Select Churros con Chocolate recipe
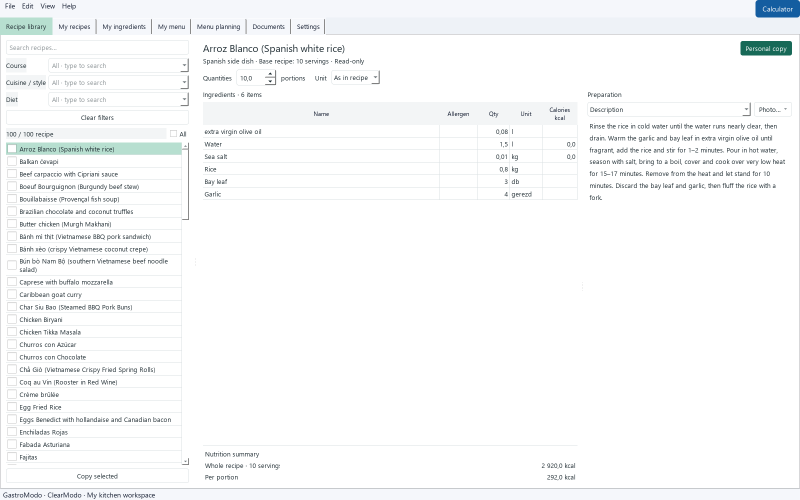 pyautogui.click(x=94, y=357)
